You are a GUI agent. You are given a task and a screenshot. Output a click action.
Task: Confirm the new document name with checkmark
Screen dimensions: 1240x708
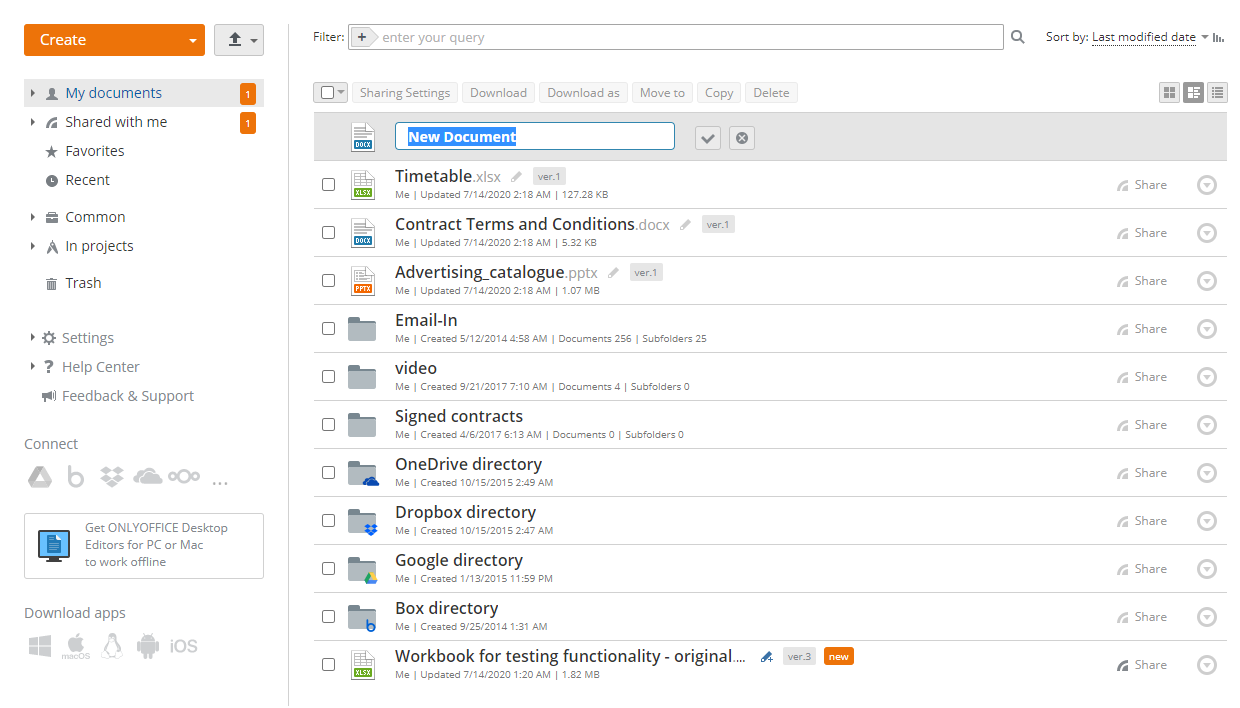(x=708, y=138)
